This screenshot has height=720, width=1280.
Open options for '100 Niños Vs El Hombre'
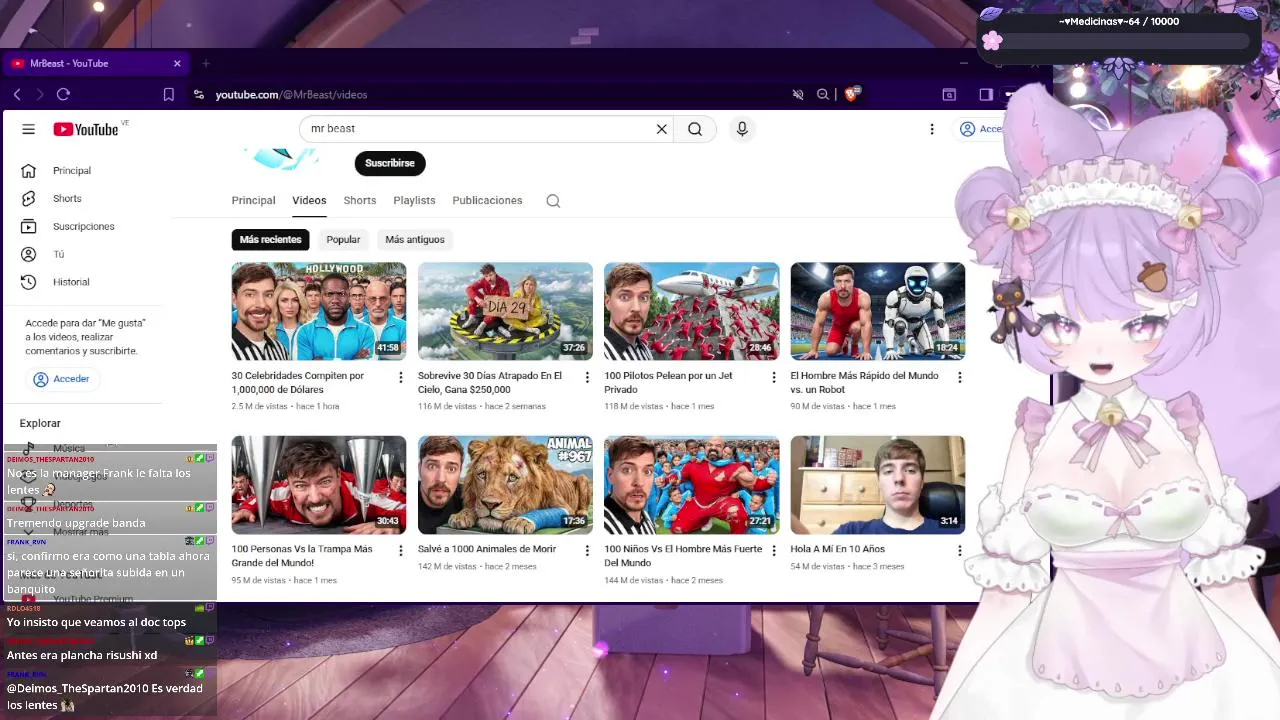click(773, 550)
